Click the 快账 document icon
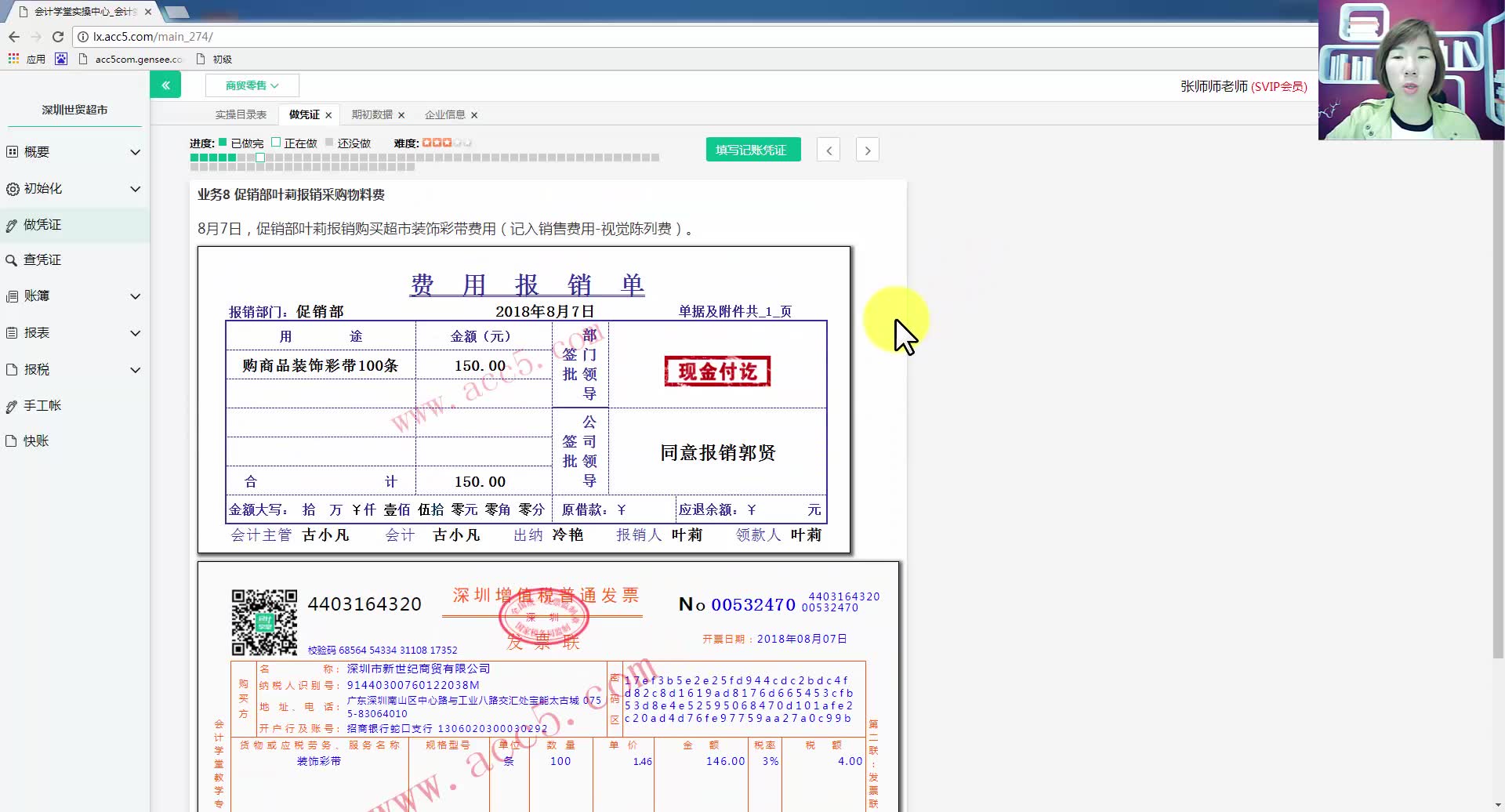Viewport: 1505px width, 812px height. click(11, 440)
